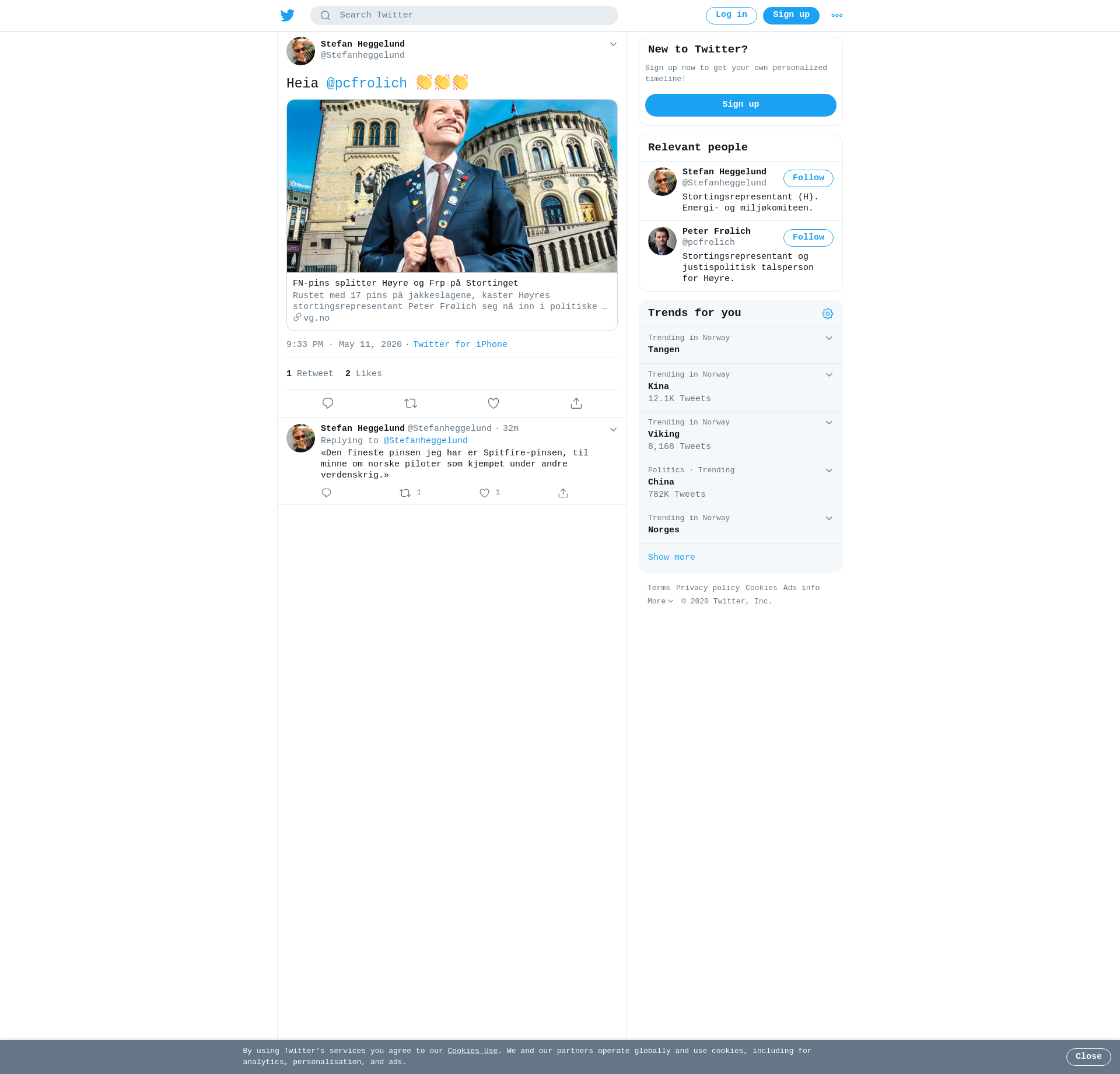Open Peter Frølich name in Relevant people
This screenshot has width=1120, height=1074.
click(716, 231)
